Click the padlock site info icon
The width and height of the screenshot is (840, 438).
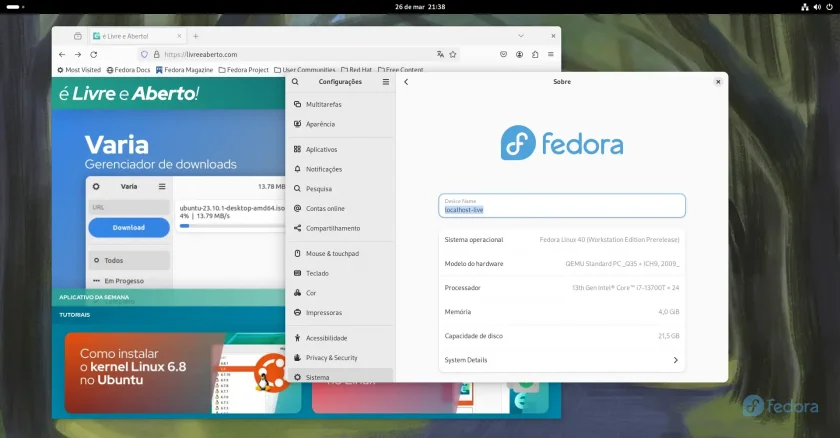tap(156, 55)
